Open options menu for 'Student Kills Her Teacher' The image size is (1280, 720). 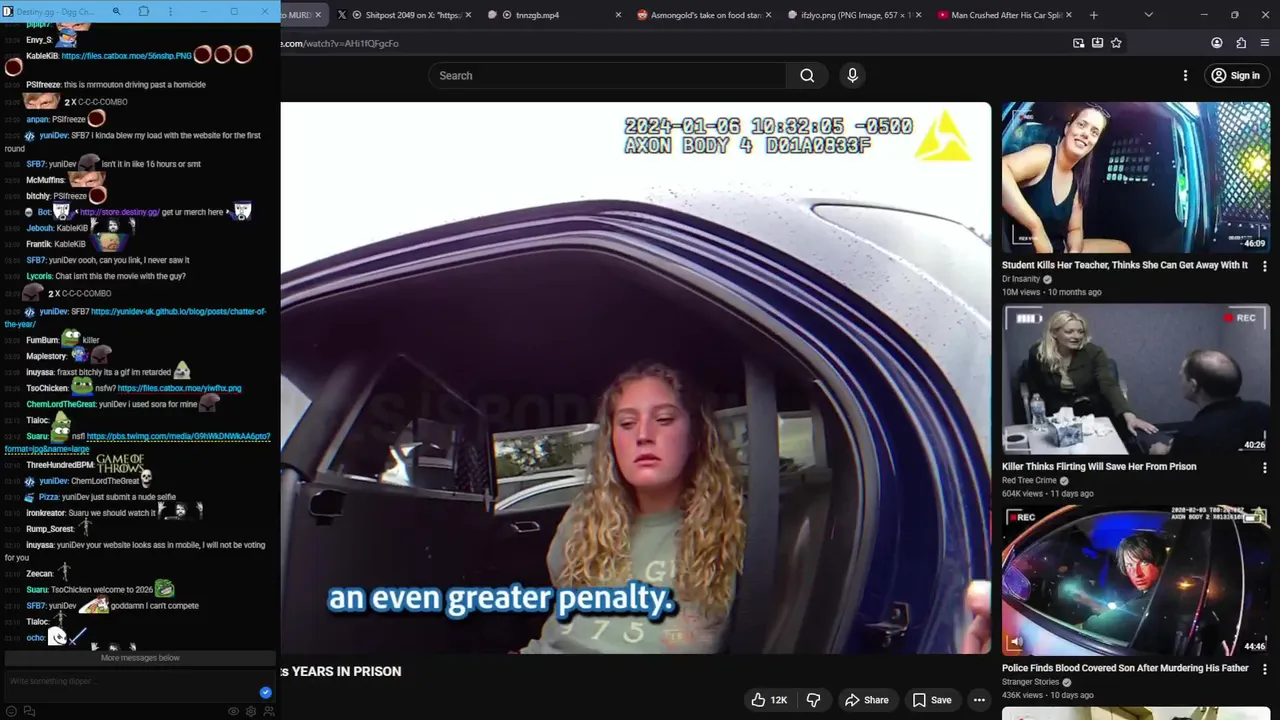(x=1265, y=266)
